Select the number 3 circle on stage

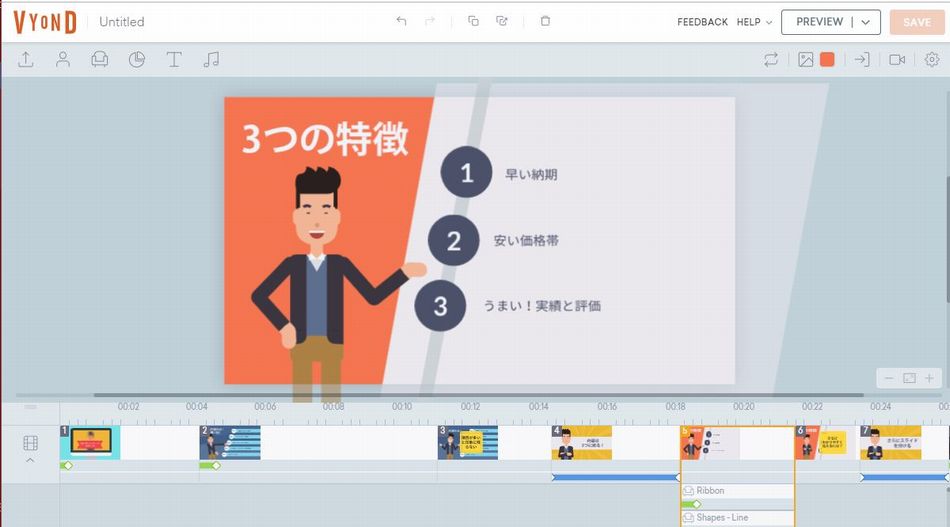(440, 306)
